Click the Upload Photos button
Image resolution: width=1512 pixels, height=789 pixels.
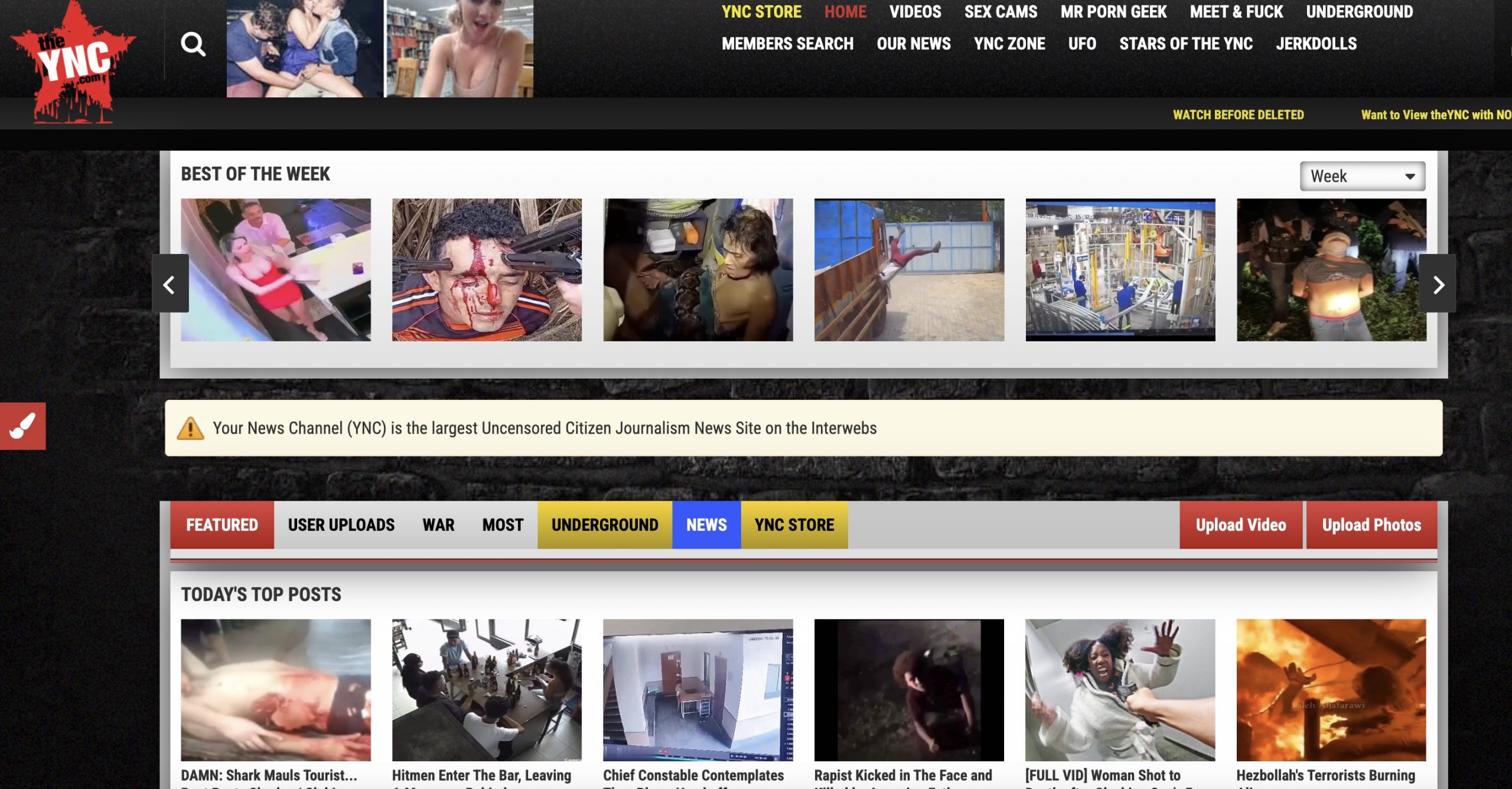coord(1371,524)
